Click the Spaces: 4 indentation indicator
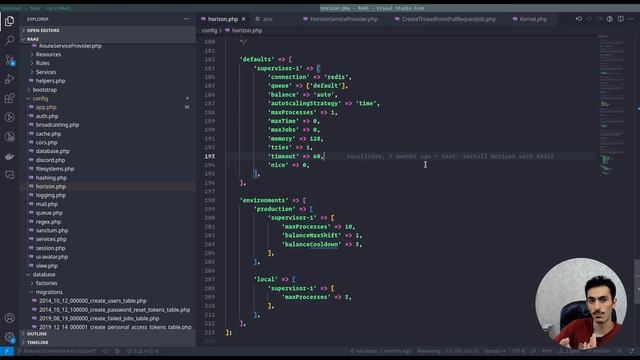640x360 pixels. [495, 351]
